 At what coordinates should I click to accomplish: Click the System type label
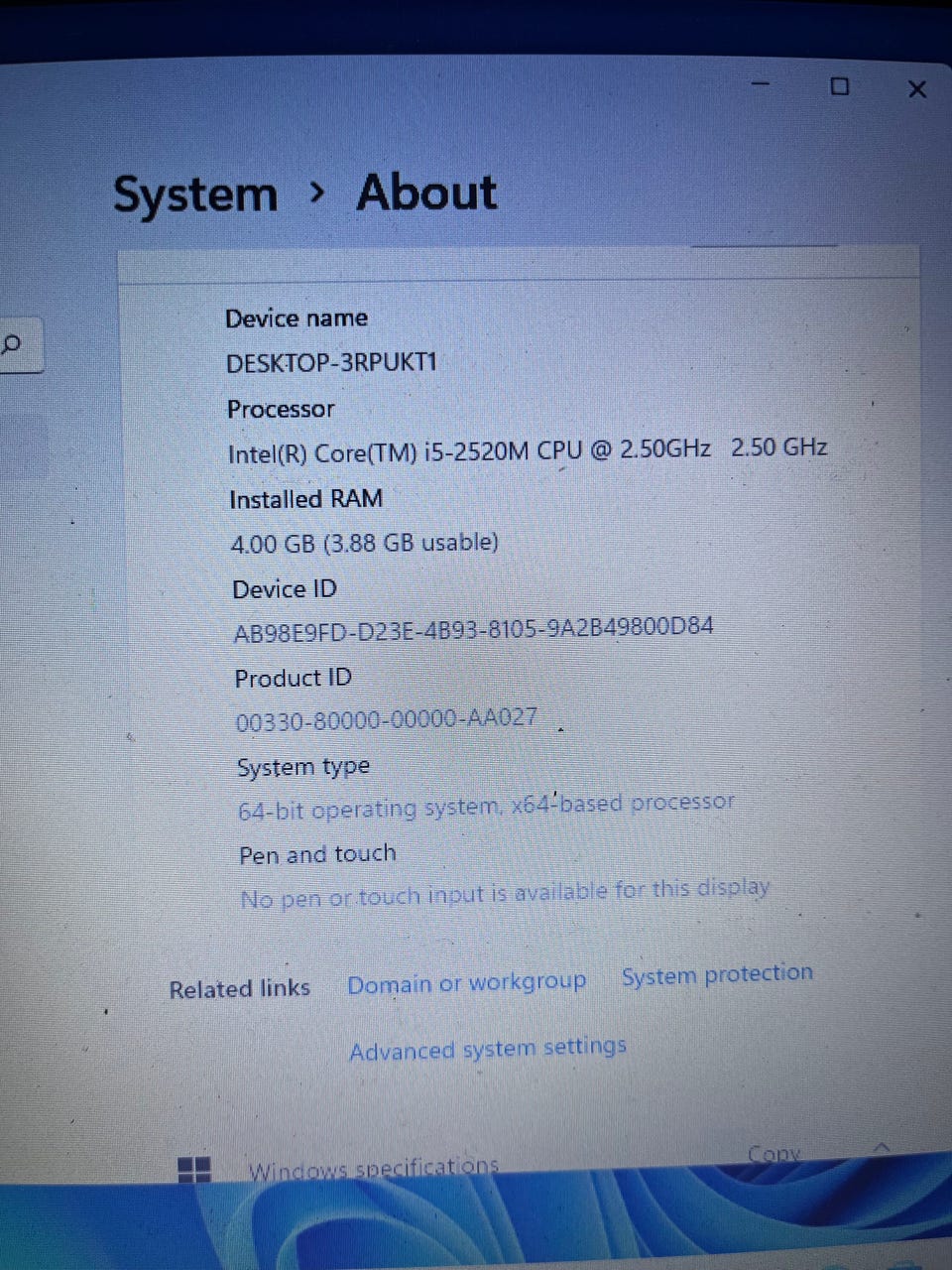[303, 767]
